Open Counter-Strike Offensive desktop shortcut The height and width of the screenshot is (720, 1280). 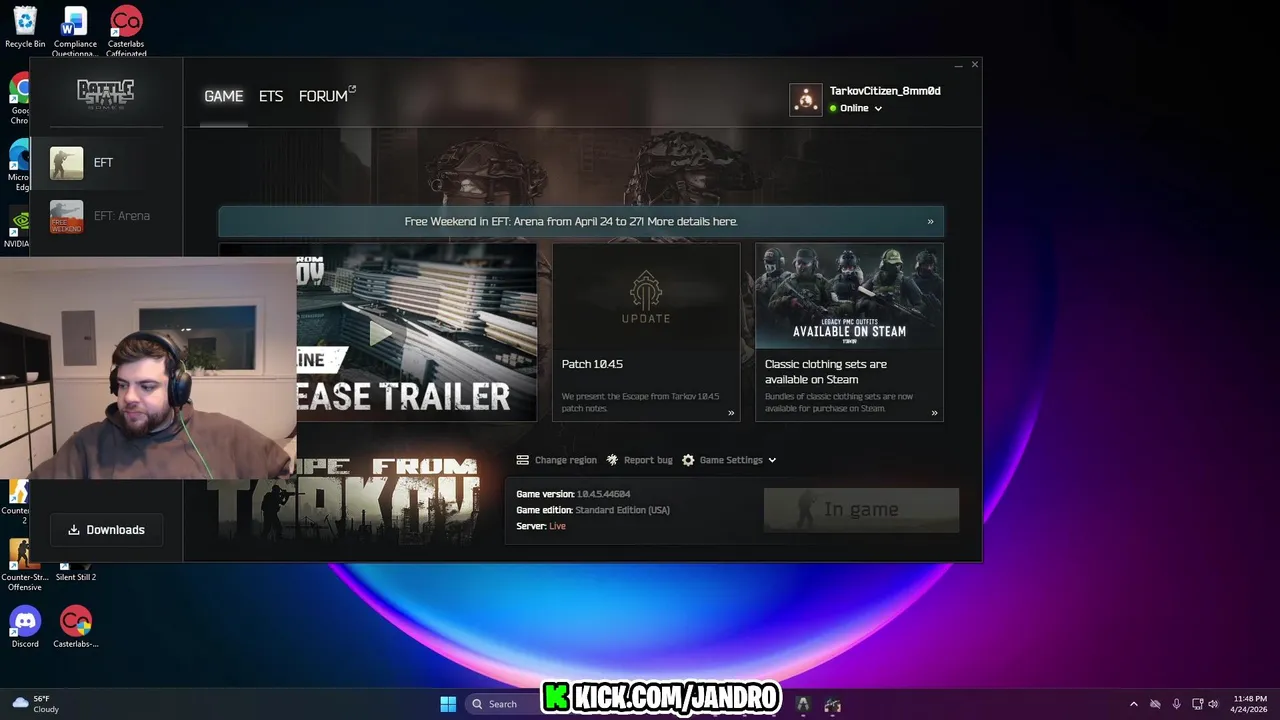(x=25, y=565)
